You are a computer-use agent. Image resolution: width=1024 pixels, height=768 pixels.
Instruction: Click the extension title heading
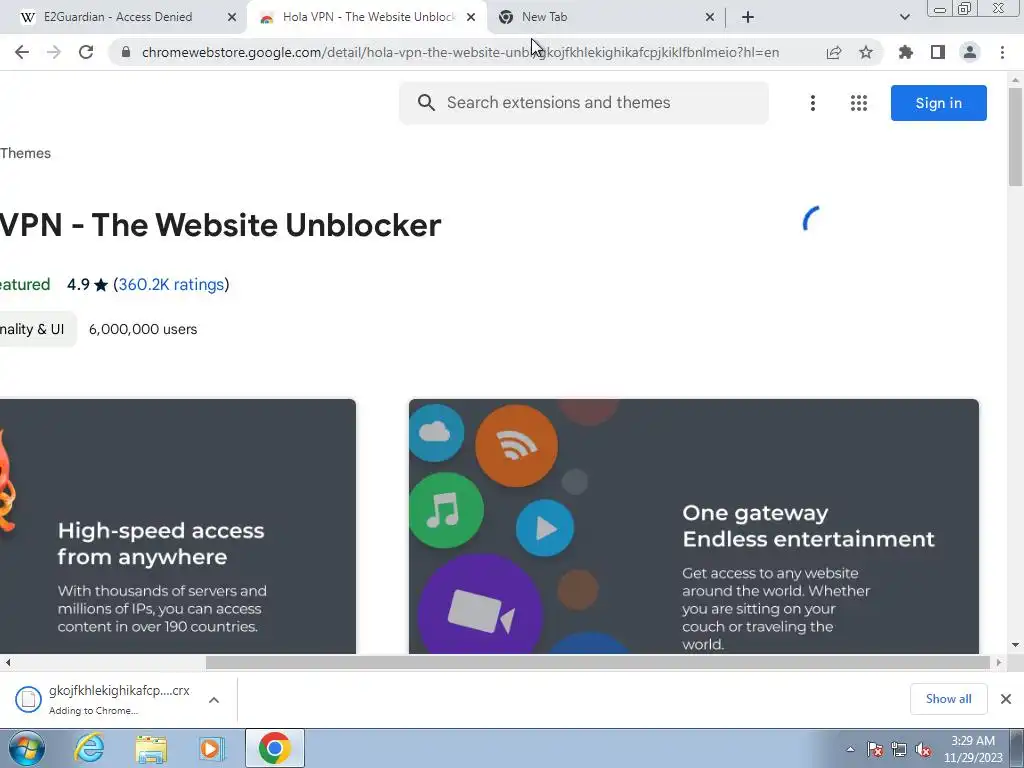220,225
